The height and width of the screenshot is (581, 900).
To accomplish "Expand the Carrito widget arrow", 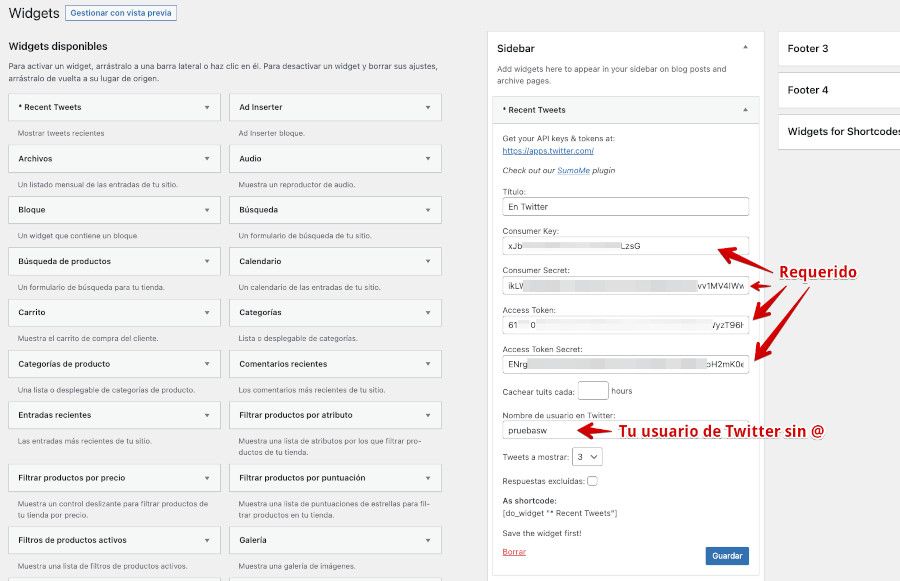I will point(207,312).
